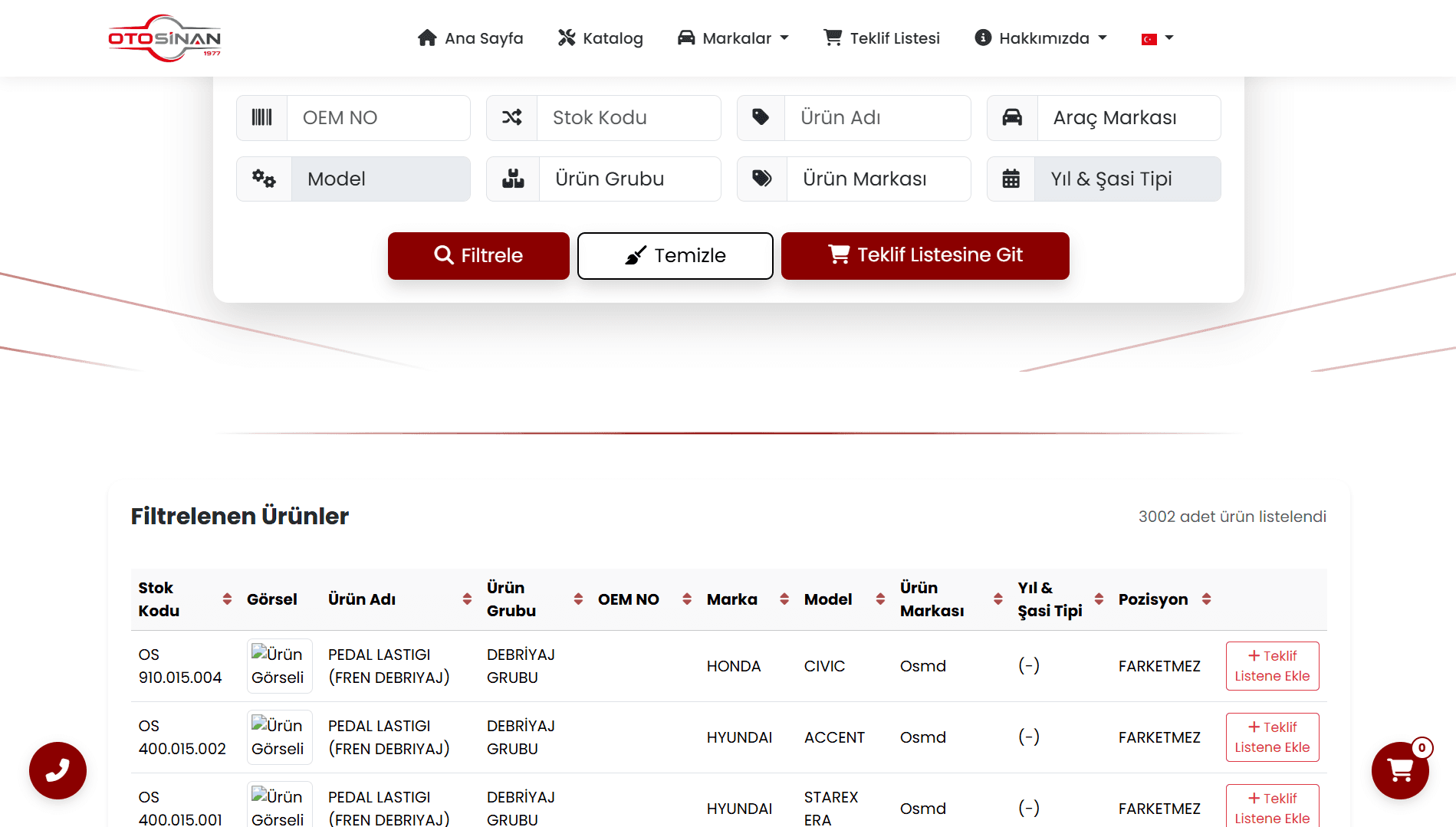Click the gears icon beside Model
Screen dimensions: 1456x827
pos(264,179)
